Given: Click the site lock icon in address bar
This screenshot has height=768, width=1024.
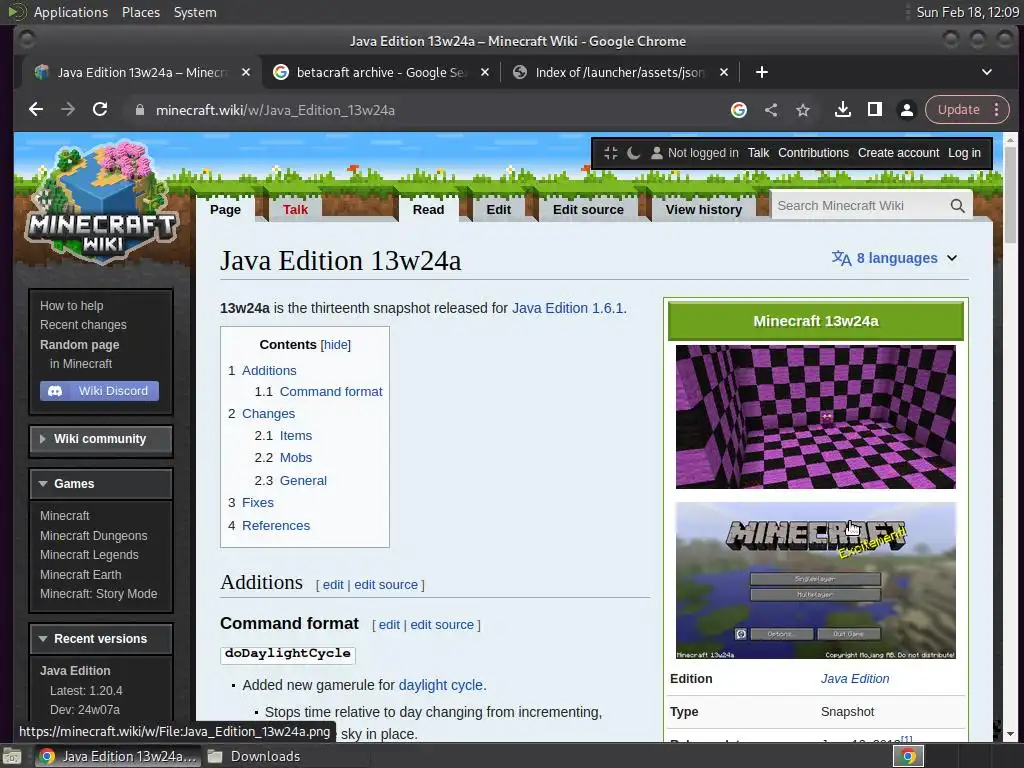Looking at the screenshot, I should 139,110.
